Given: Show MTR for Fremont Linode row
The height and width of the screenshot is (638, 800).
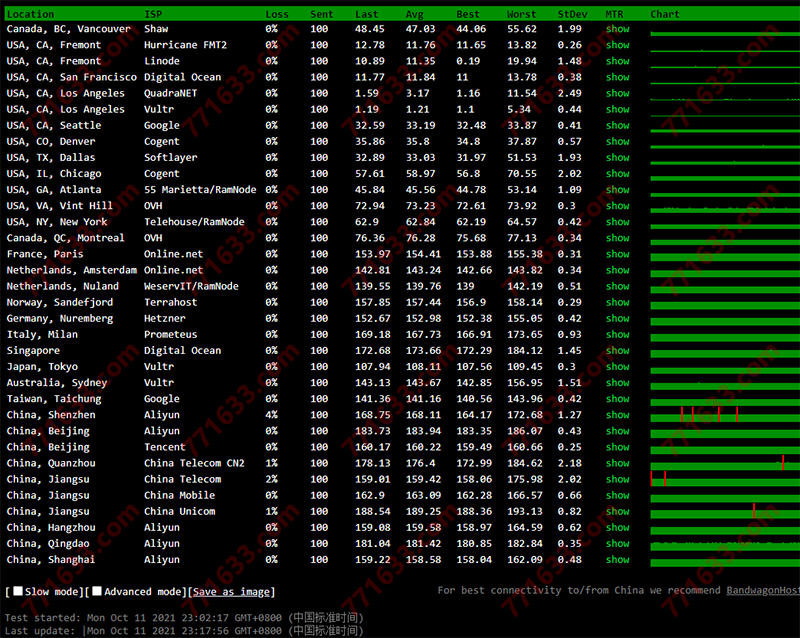Looking at the screenshot, I should pyautogui.click(x=617, y=61).
